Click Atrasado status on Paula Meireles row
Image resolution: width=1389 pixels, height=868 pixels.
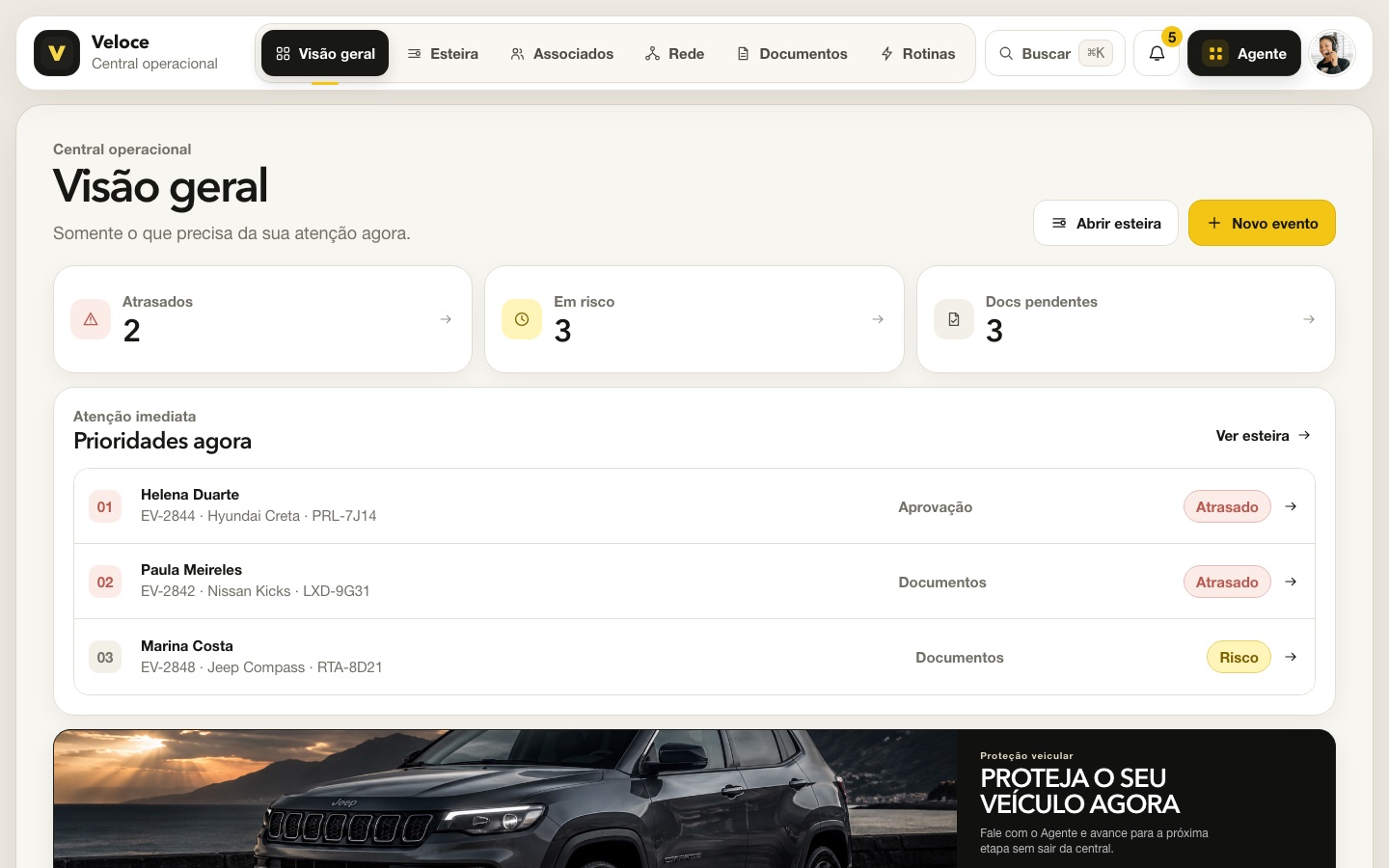(1227, 582)
